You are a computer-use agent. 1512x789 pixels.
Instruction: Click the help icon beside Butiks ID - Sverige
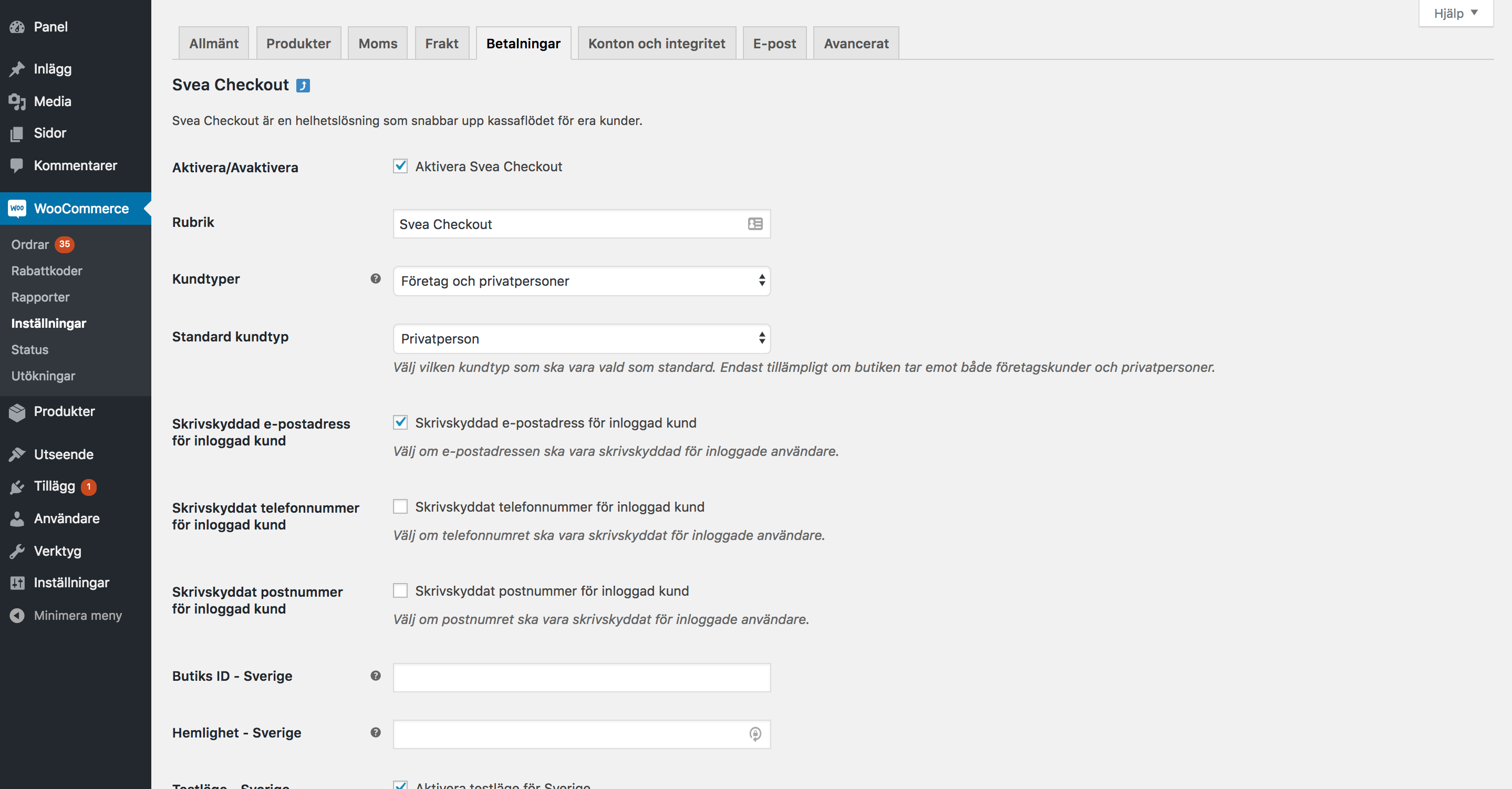[x=376, y=676]
